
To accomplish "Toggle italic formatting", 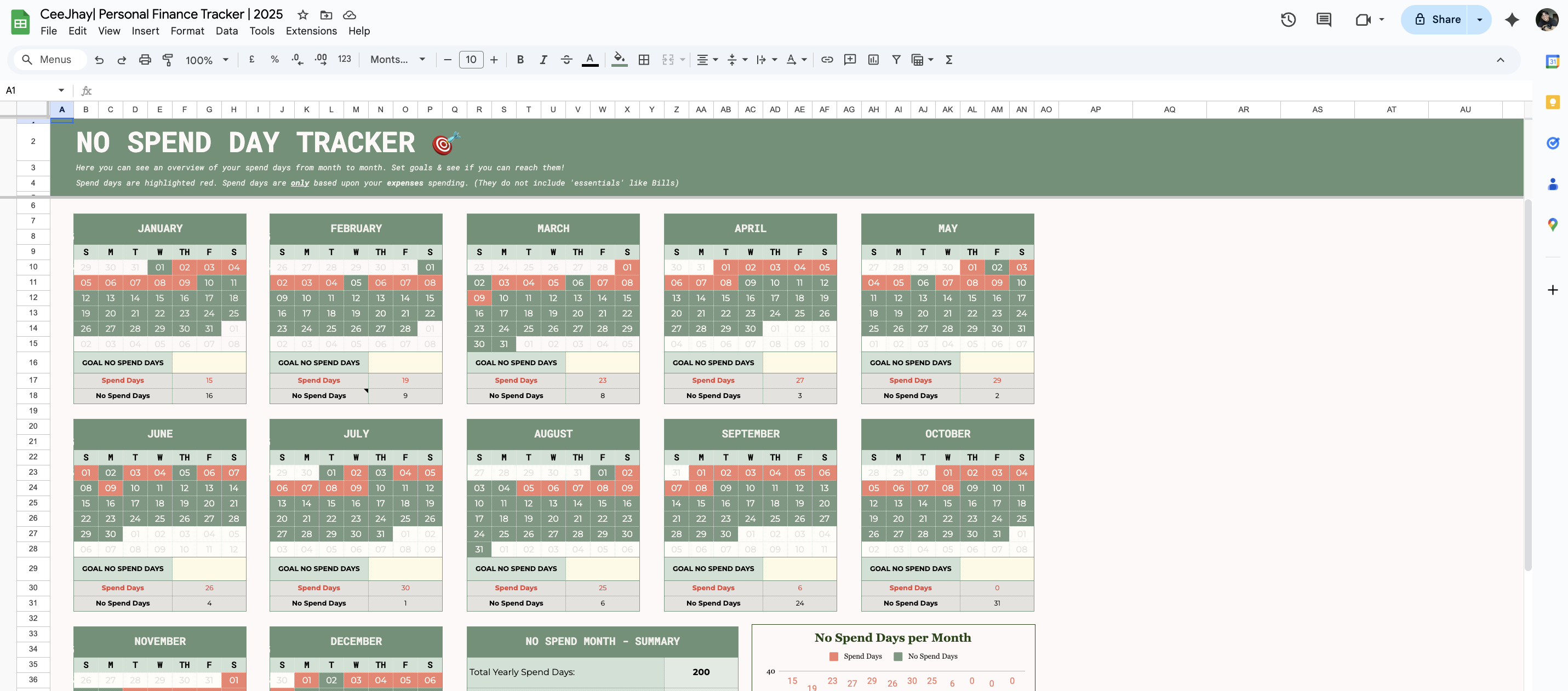I will [543, 60].
